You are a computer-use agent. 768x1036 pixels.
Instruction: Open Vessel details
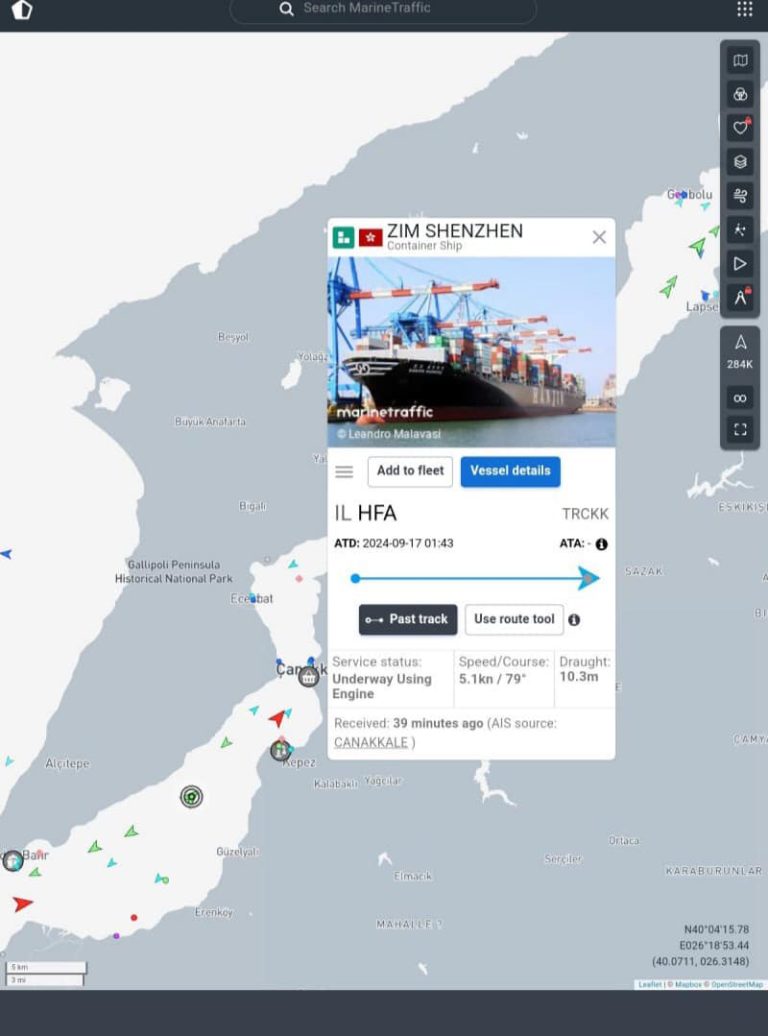click(510, 471)
